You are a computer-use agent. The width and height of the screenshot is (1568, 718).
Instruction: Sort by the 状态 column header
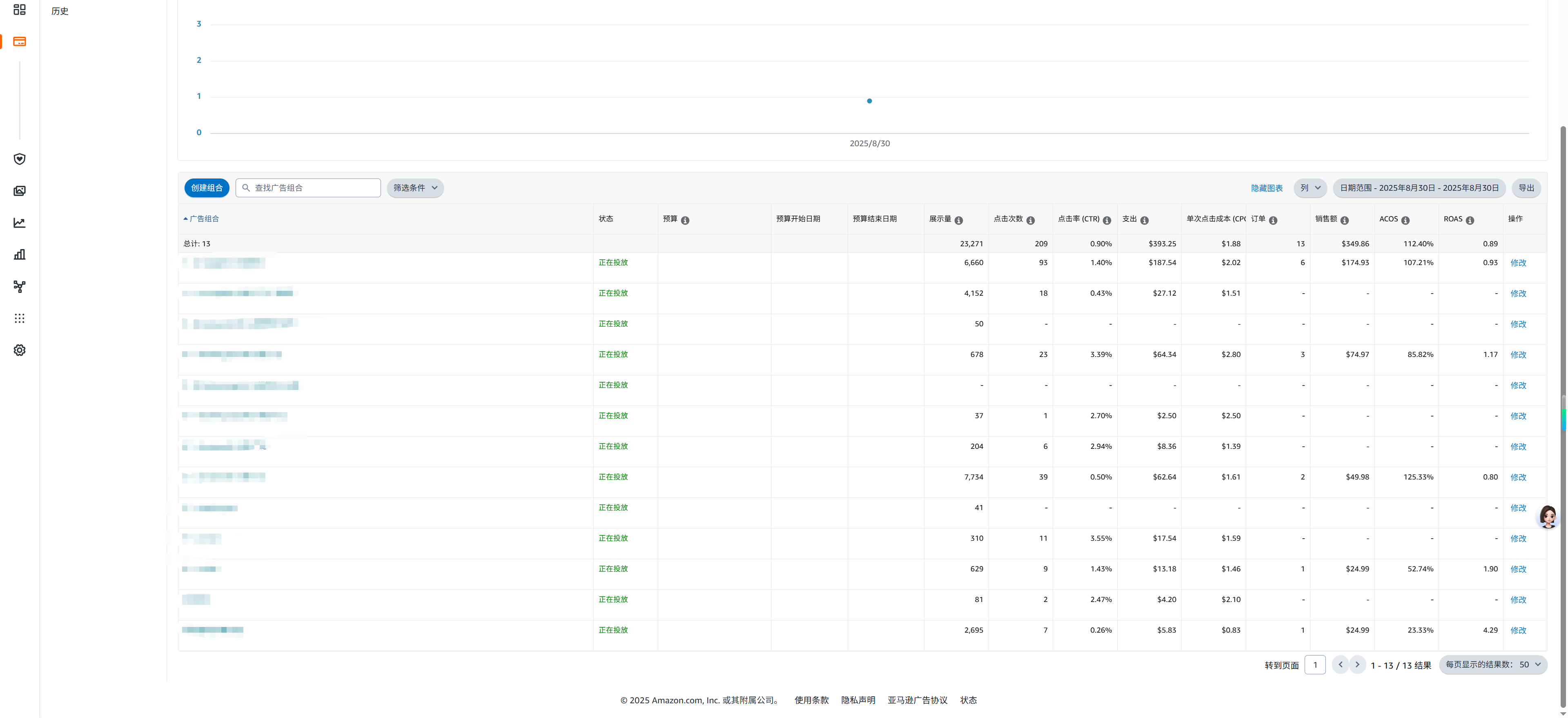(606, 219)
